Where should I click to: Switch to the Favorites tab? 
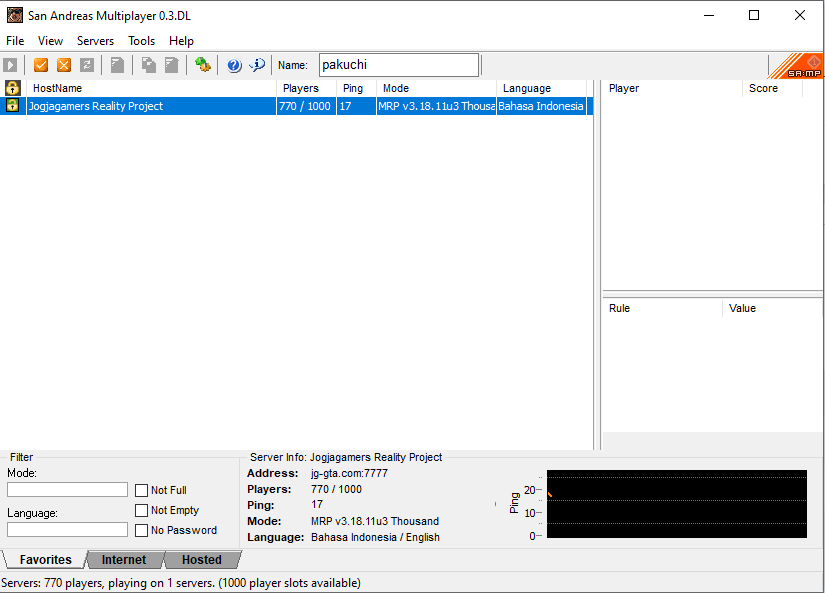(45, 560)
